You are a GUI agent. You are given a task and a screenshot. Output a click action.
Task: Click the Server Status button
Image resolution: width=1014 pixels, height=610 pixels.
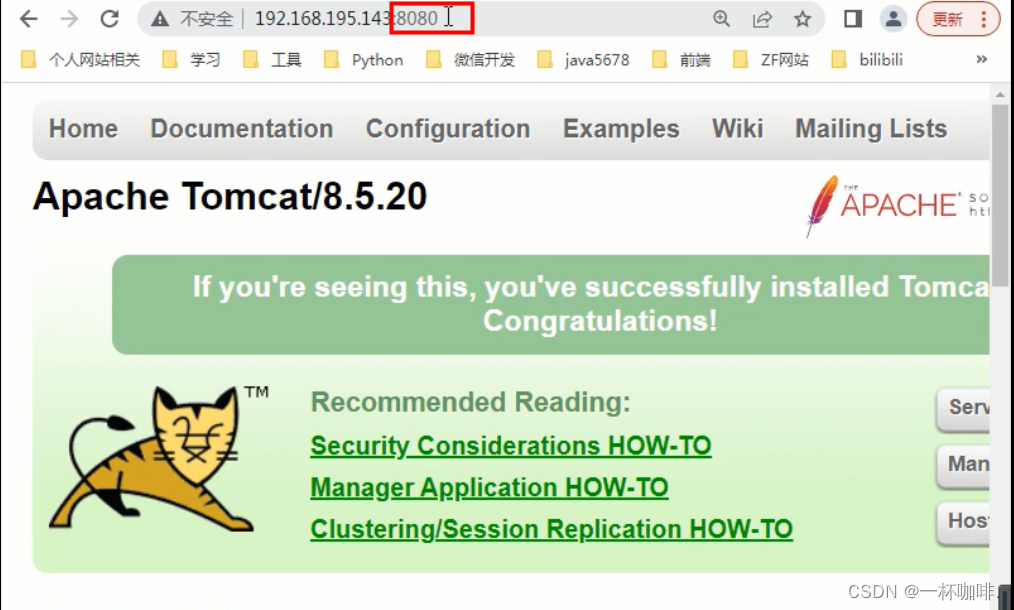point(964,408)
